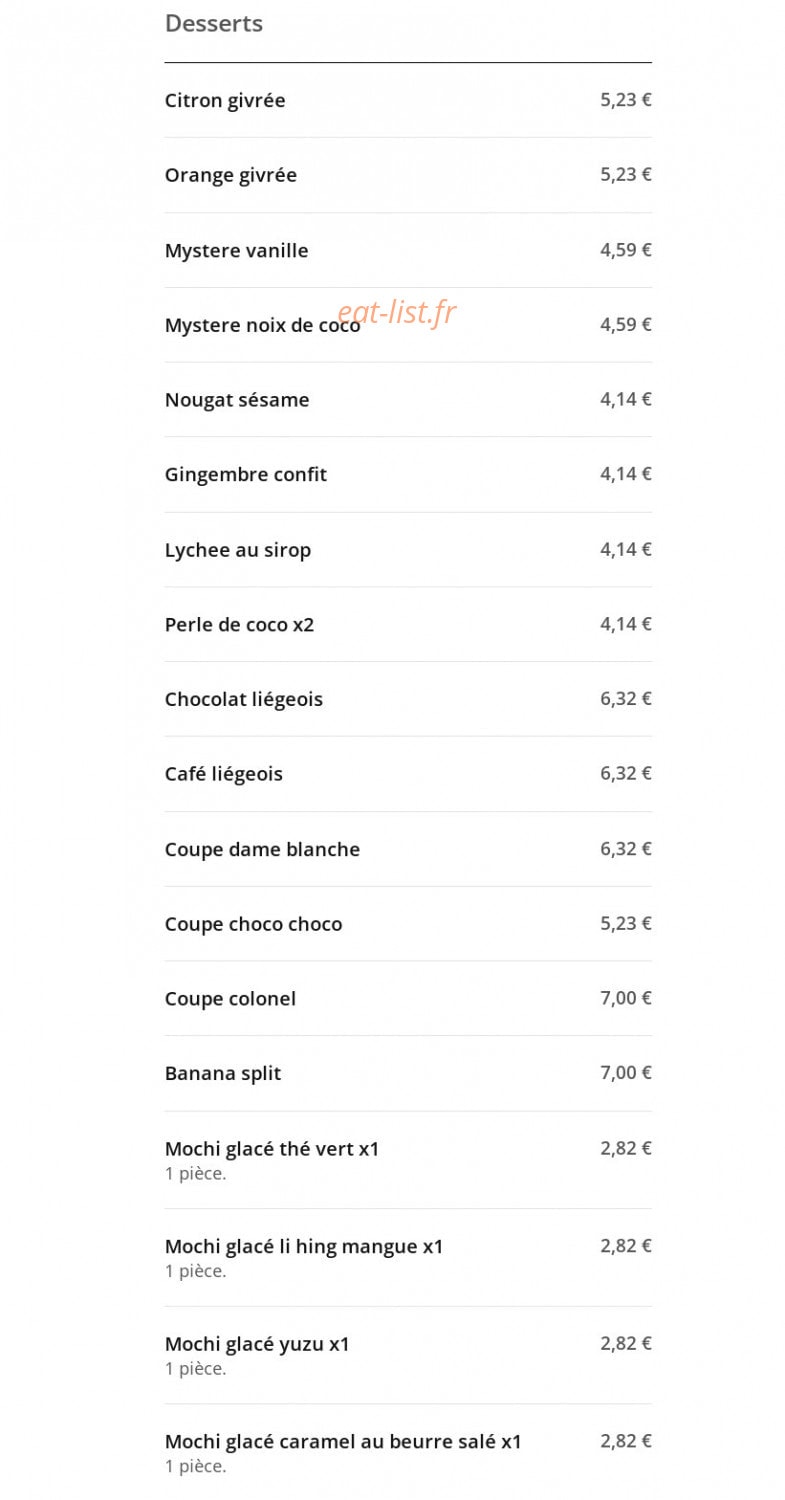Click Mochi glacé caramel au beurre salé
The height and width of the screenshot is (1500, 785).
408,1452
